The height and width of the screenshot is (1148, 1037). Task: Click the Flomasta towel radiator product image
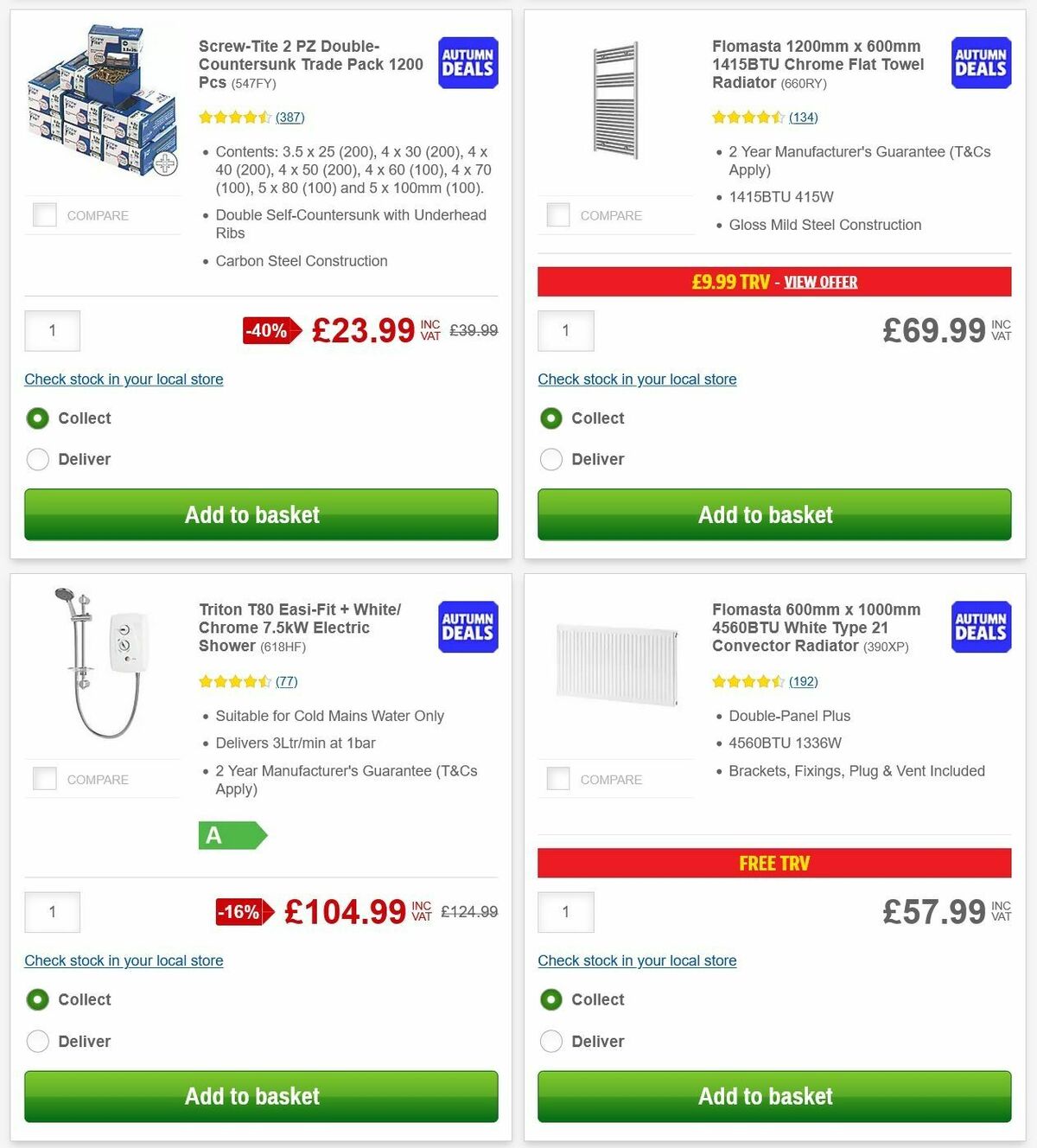(x=616, y=99)
